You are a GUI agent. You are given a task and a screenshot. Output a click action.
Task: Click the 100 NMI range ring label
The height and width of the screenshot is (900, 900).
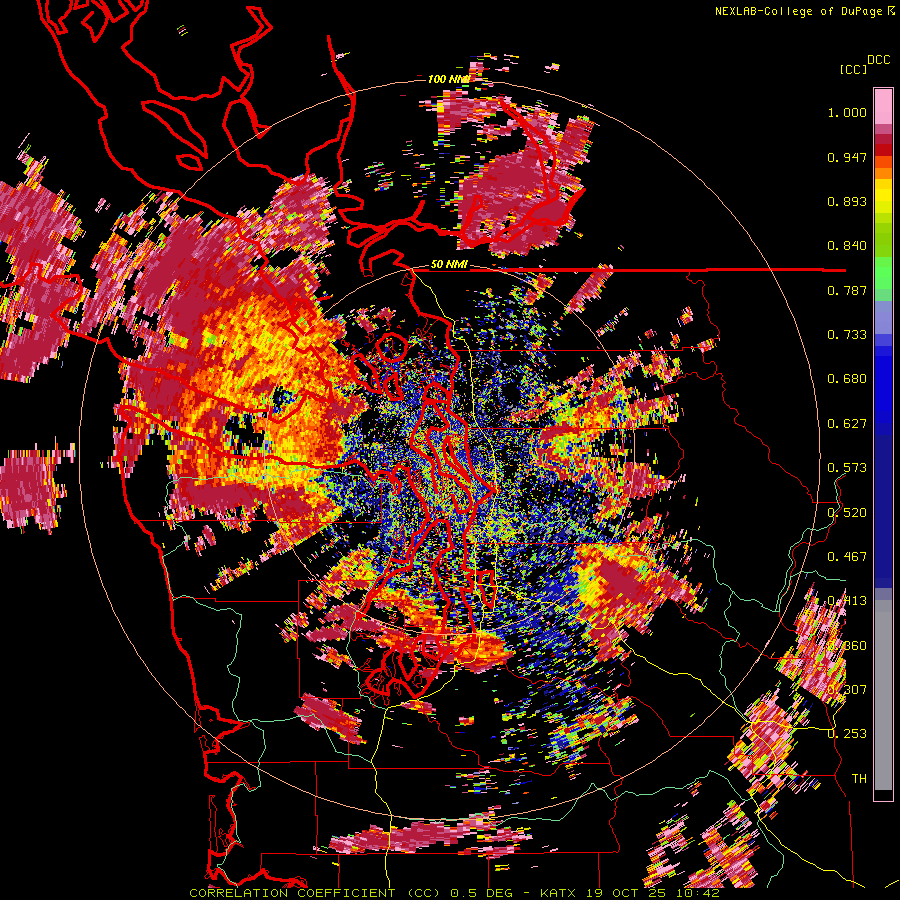coord(449,79)
